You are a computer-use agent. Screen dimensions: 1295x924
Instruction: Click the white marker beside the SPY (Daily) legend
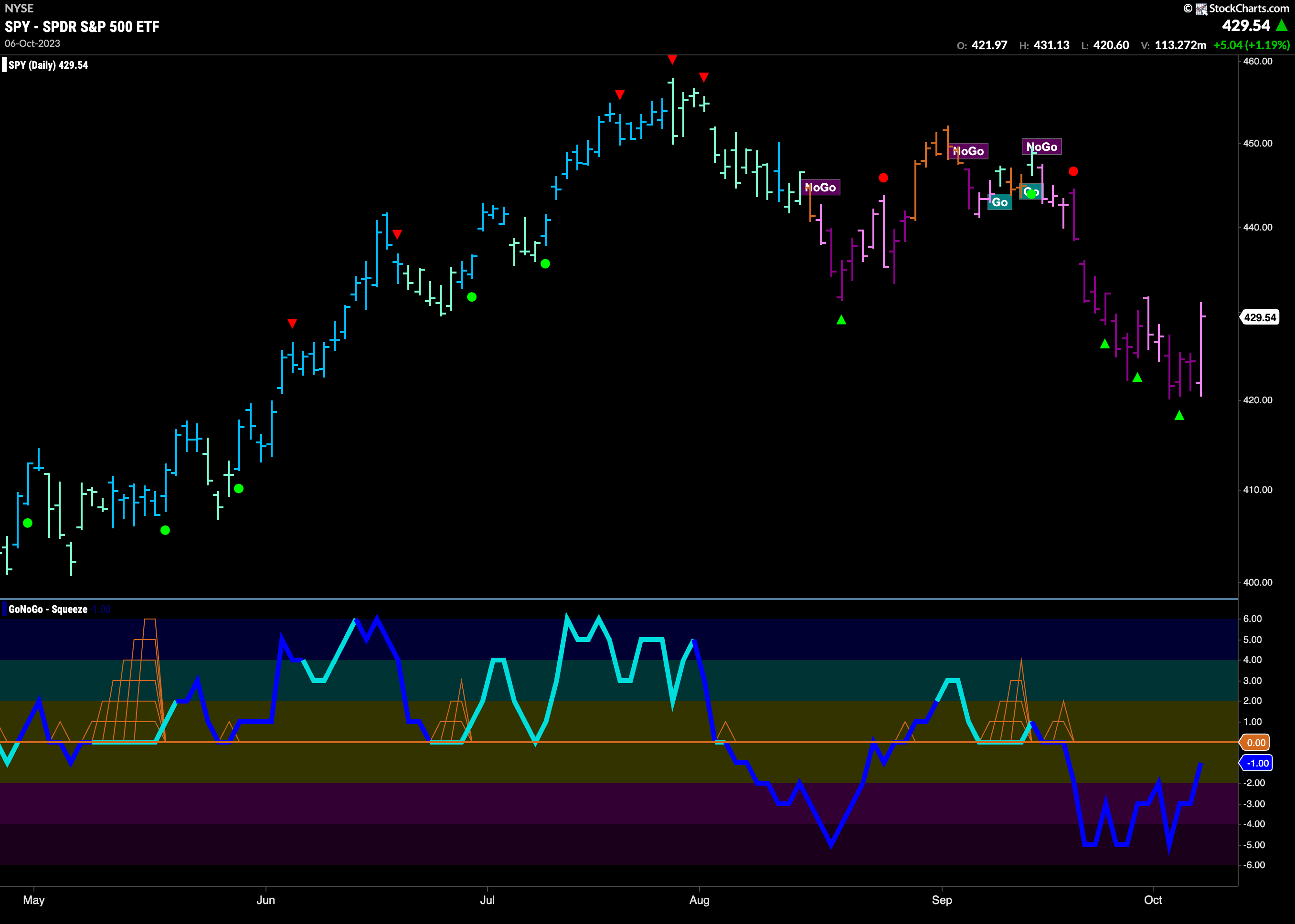click(5, 65)
